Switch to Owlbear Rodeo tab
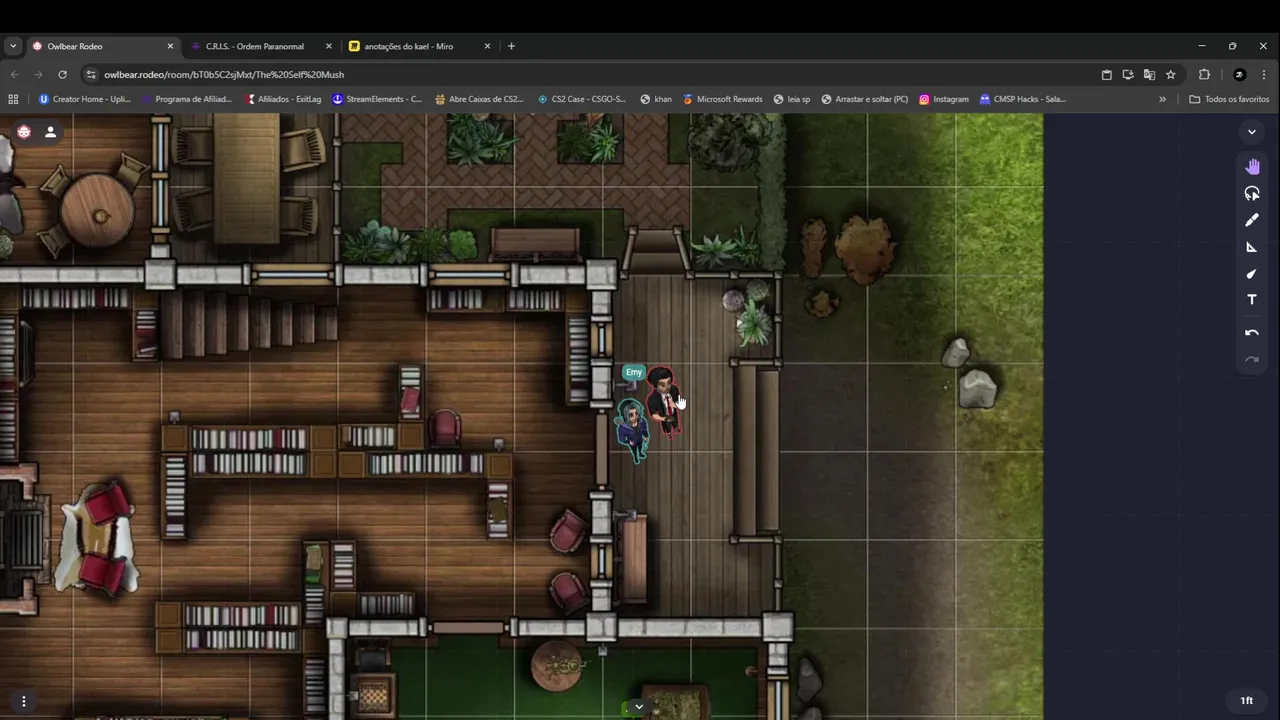Image resolution: width=1280 pixels, height=720 pixels. 102,46
